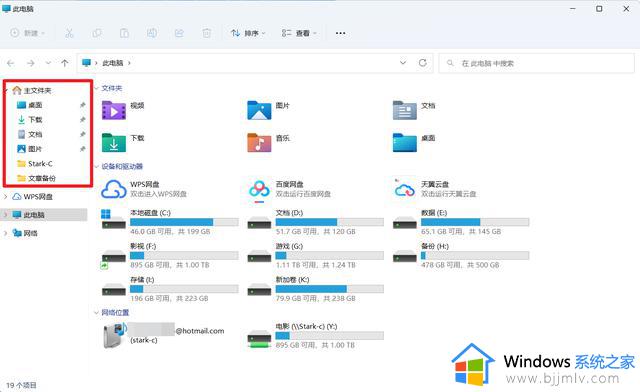Click the Copy icon in toolbar
The width and height of the screenshot is (640, 392).
tap(97, 33)
